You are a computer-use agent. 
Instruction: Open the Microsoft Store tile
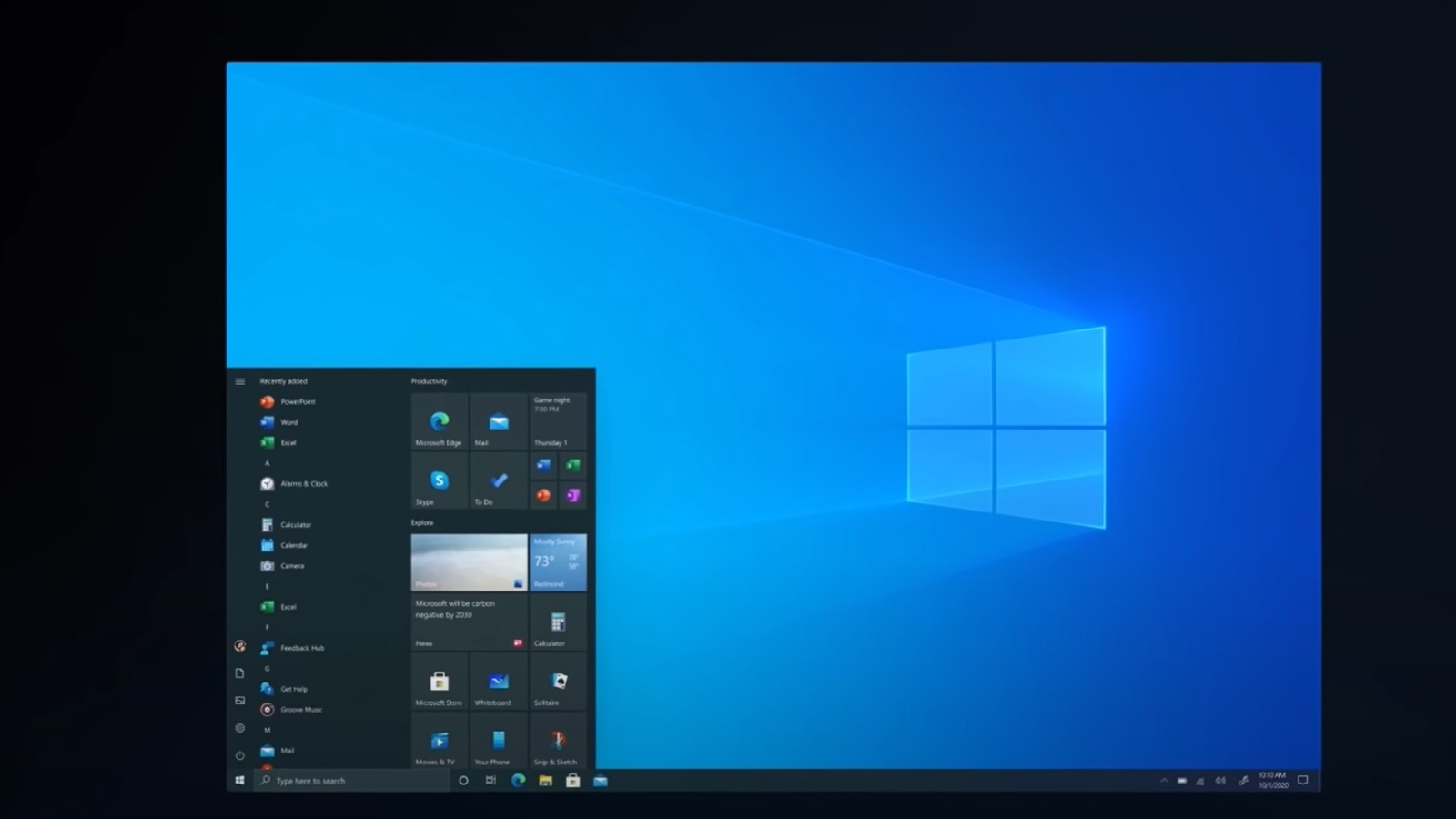(440, 682)
